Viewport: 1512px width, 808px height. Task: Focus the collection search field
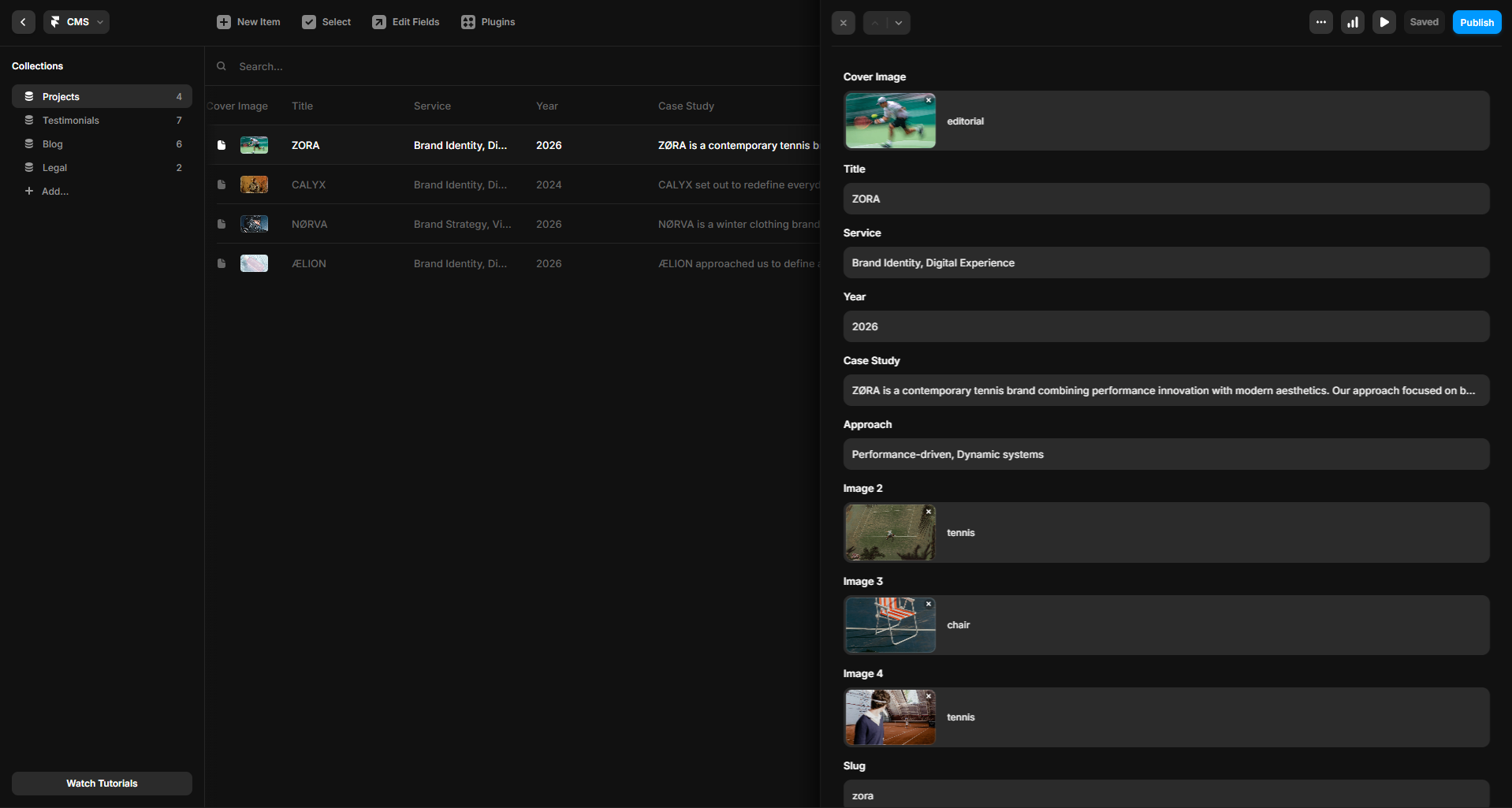[512, 66]
